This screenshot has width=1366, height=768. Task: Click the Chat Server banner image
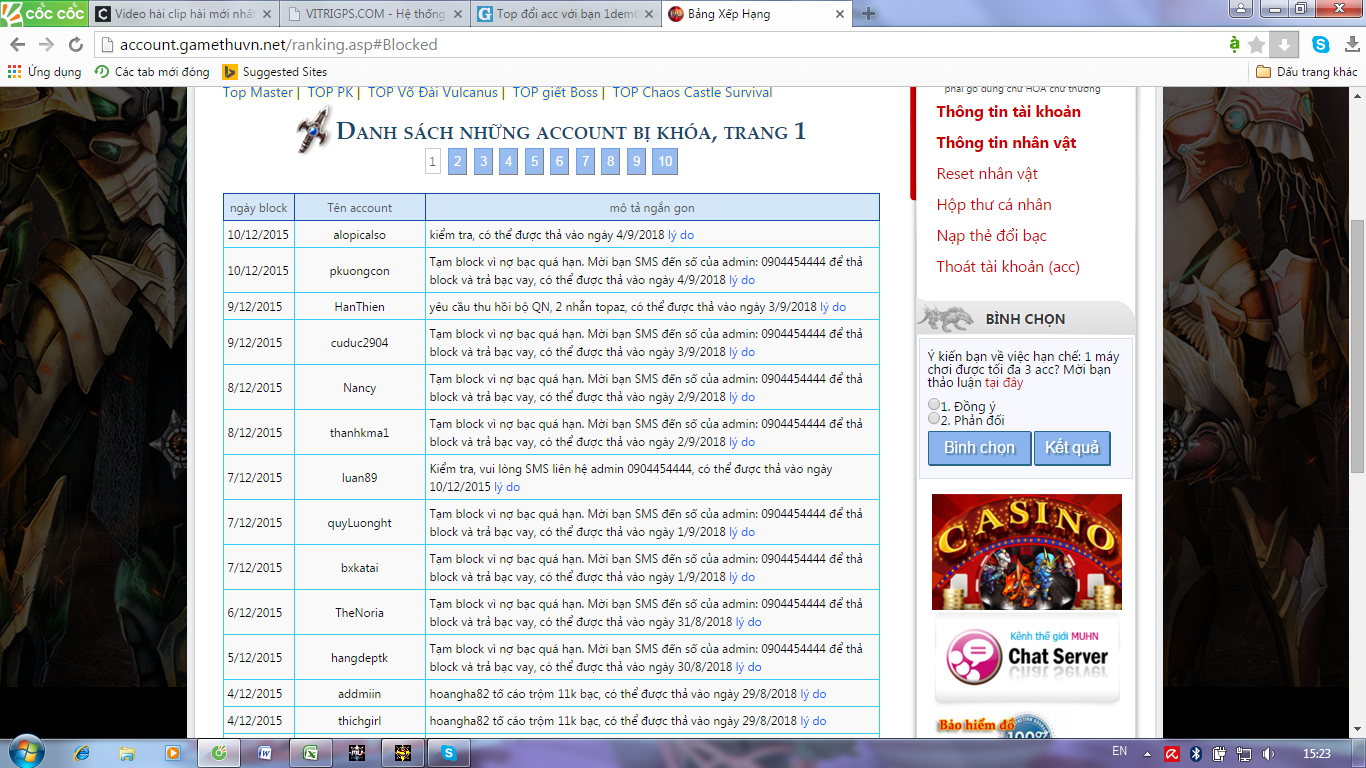pos(1027,660)
